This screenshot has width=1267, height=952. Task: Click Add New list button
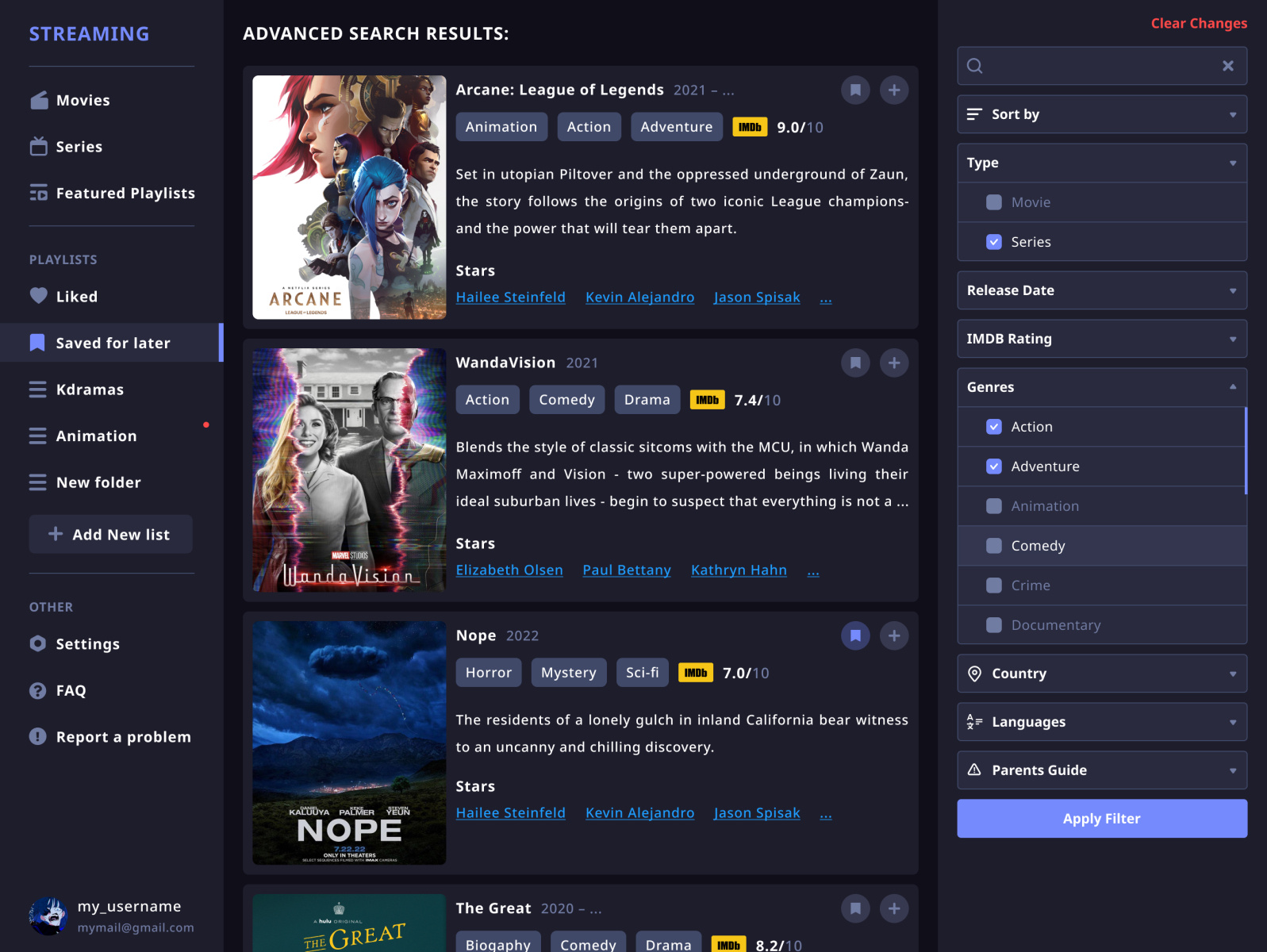(x=111, y=534)
